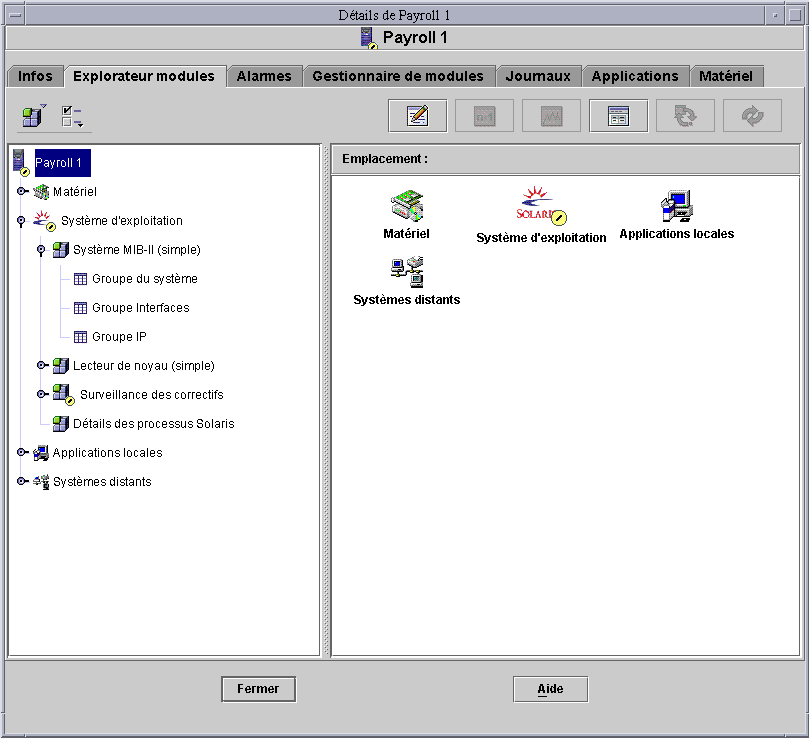Click the Fermer button
The width and height of the screenshot is (809, 738).
point(258,689)
